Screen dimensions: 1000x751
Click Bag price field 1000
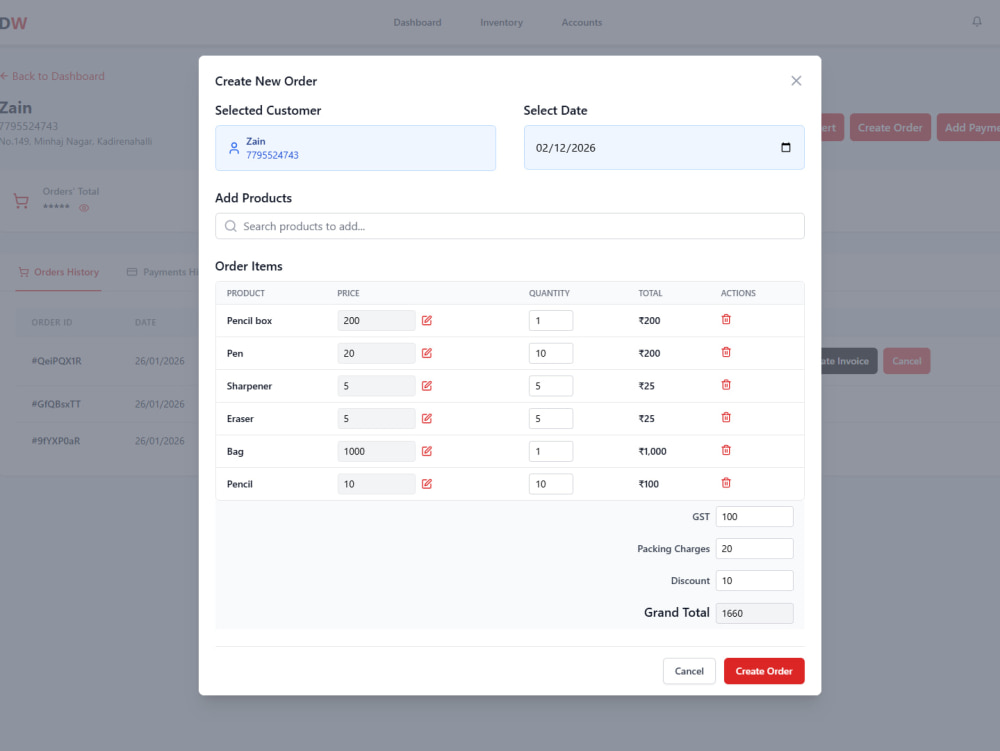pos(376,451)
